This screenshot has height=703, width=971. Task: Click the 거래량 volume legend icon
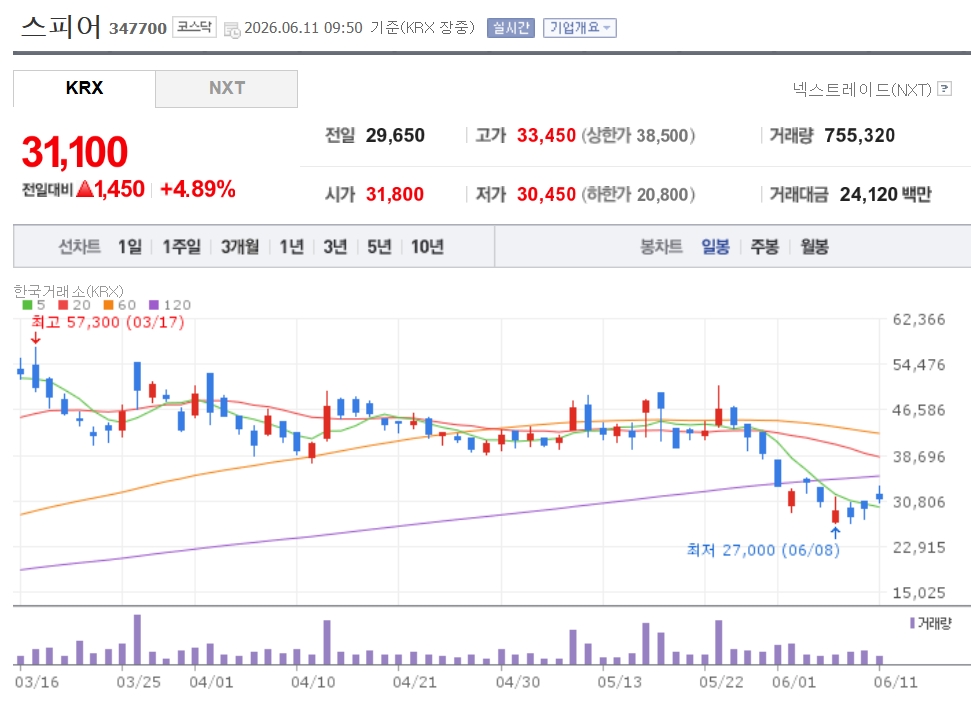pos(912,623)
